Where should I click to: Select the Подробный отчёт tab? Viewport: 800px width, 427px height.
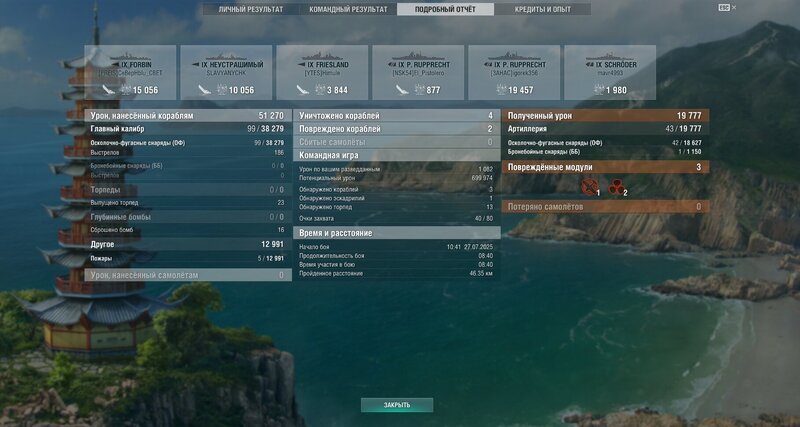(x=445, y=9)
